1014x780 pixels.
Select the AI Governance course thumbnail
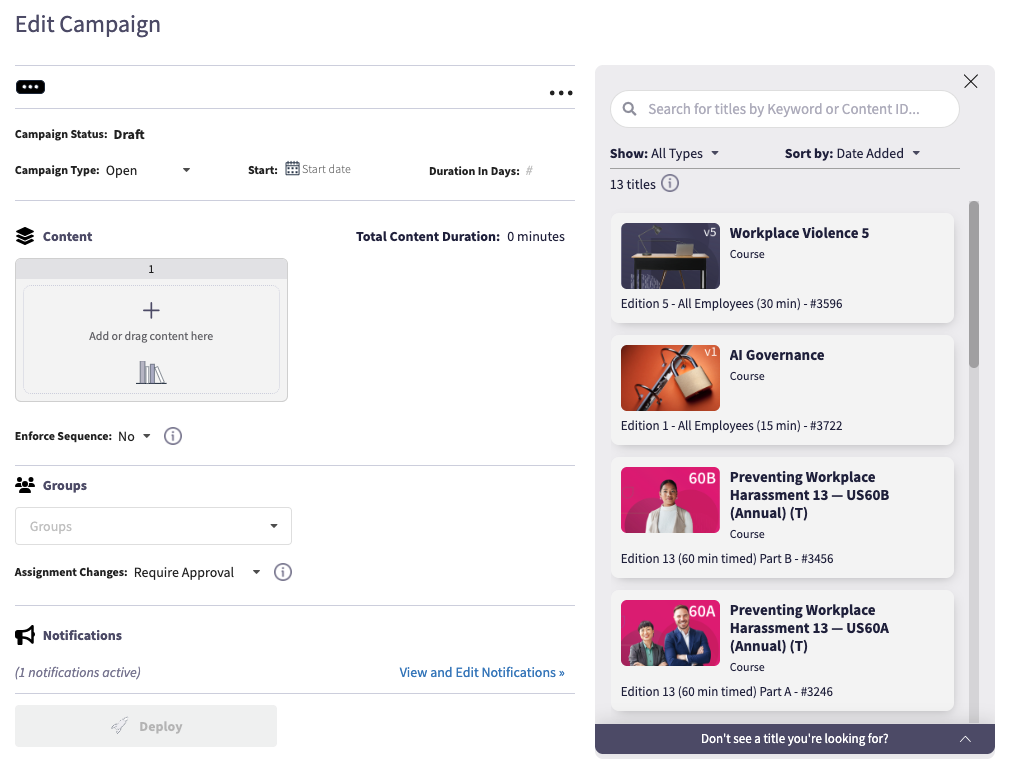670,378
